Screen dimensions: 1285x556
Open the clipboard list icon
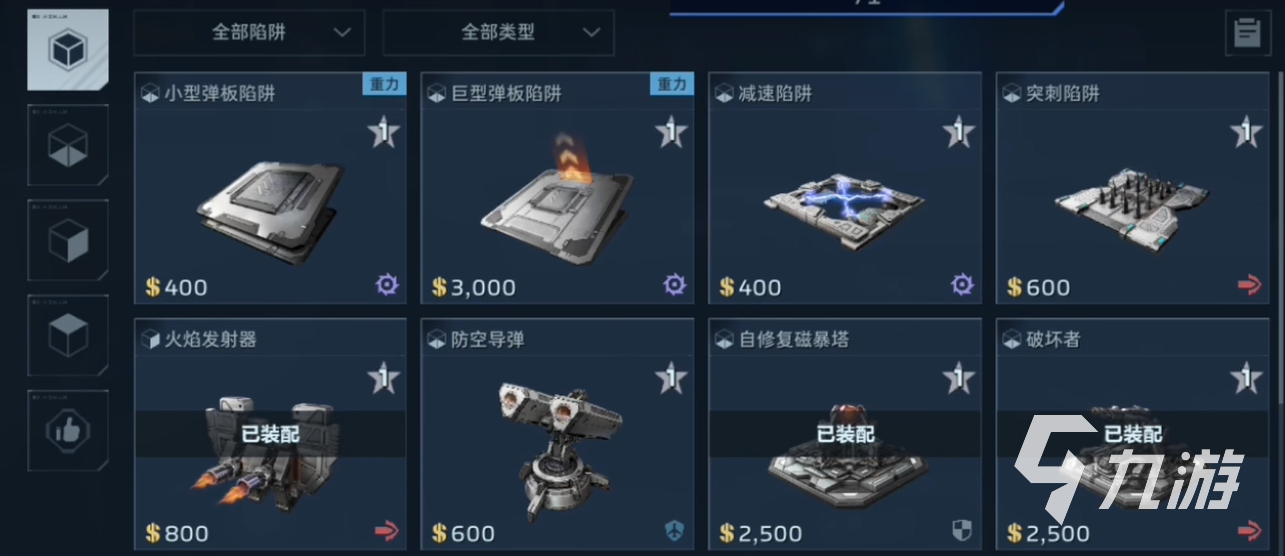(x=1247, y=34)
